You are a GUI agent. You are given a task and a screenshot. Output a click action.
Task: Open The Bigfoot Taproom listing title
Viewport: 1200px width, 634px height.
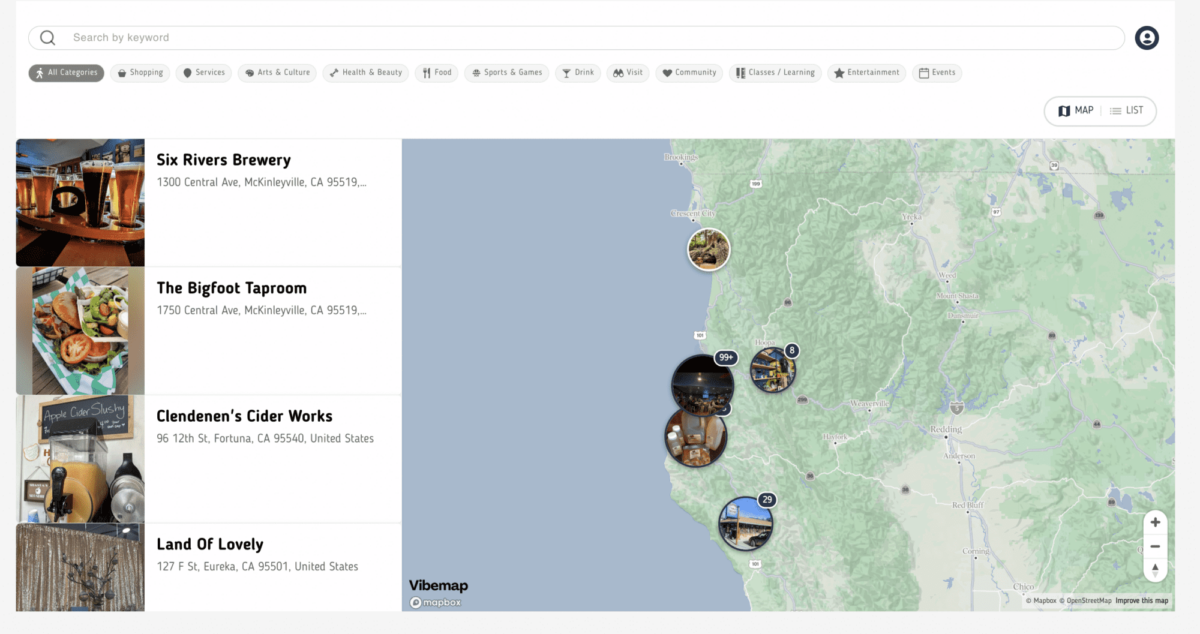pyautogui.click(x=232, y=288)
